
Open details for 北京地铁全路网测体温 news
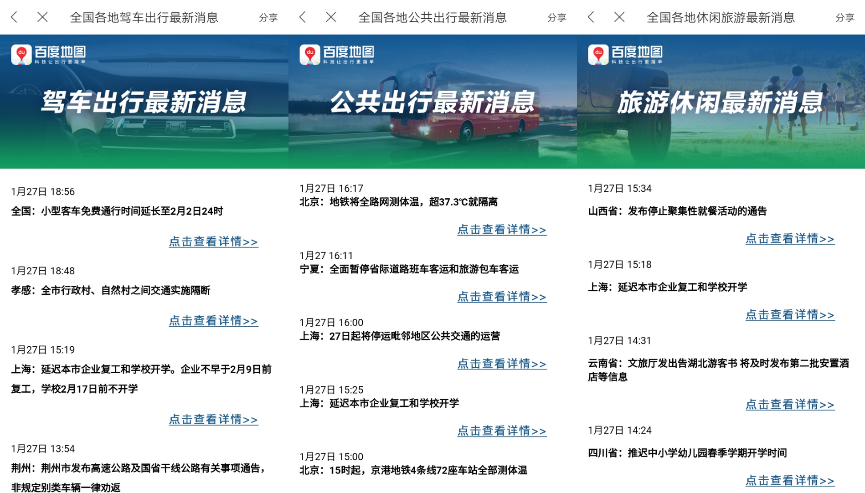point(501,230)
